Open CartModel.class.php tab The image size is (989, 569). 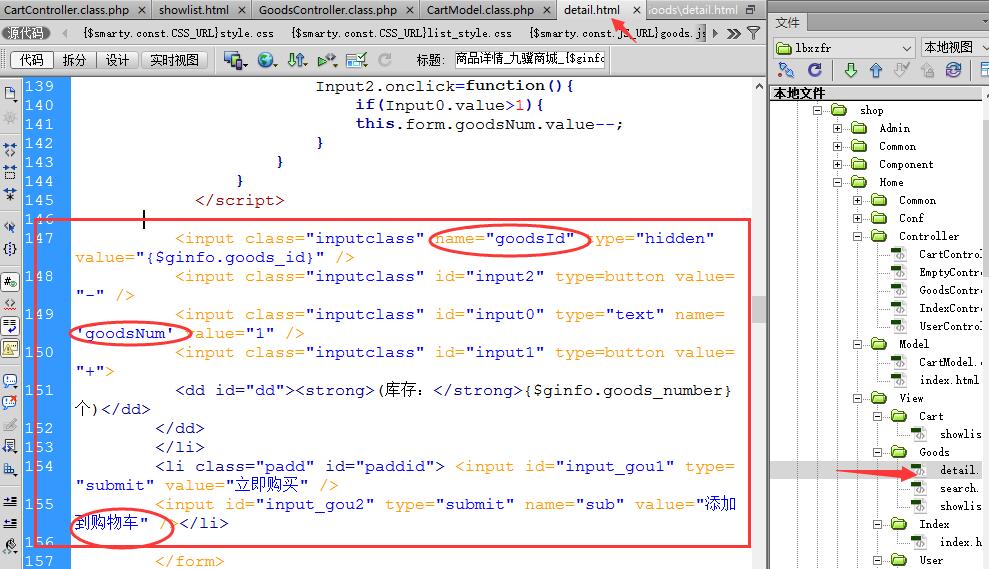tap(480, 10)
